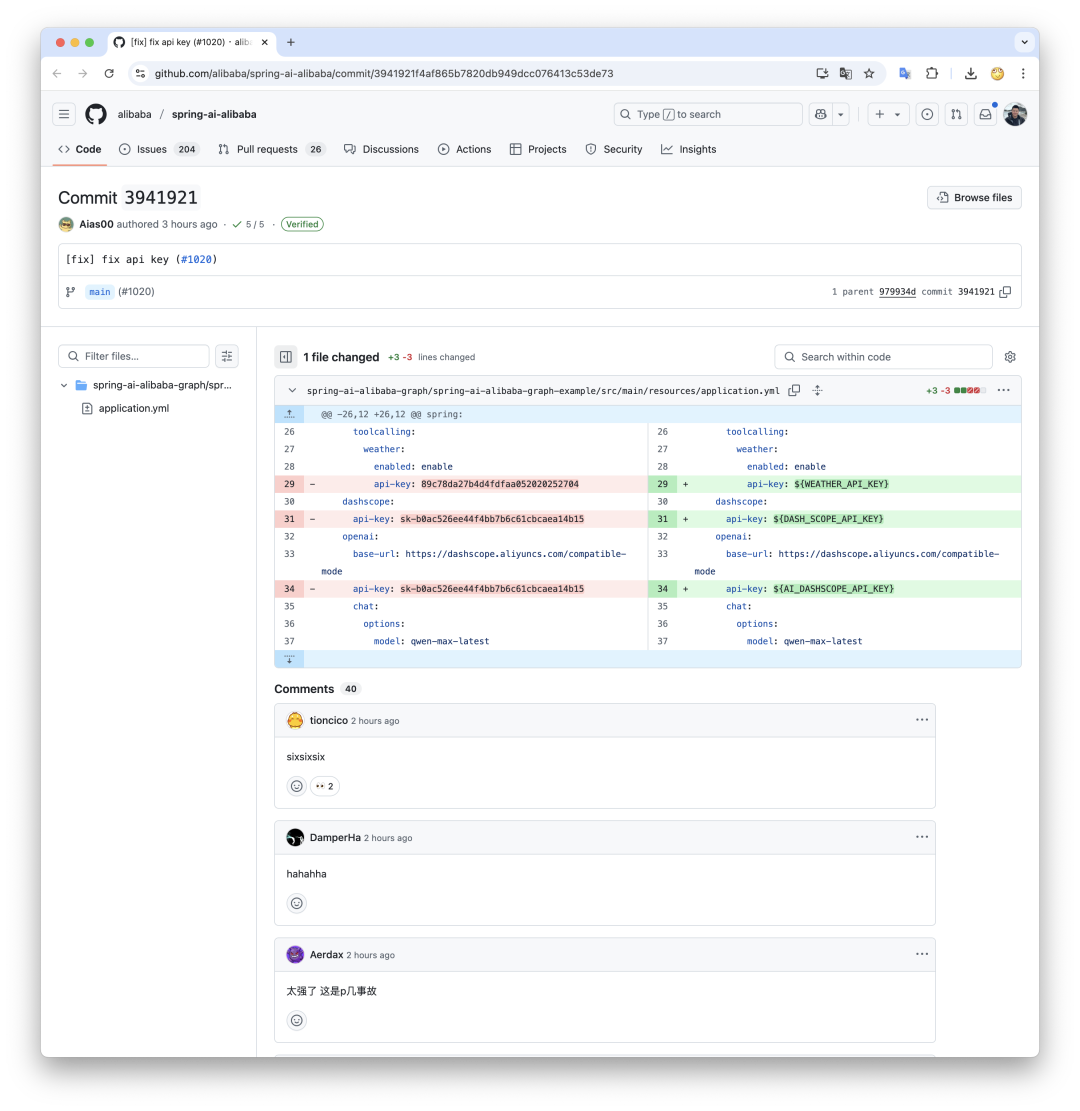Expand diff lines downward below line 37
Image resolution: width=1080 pixels, height=1111 pixels.
pos(289,659)
